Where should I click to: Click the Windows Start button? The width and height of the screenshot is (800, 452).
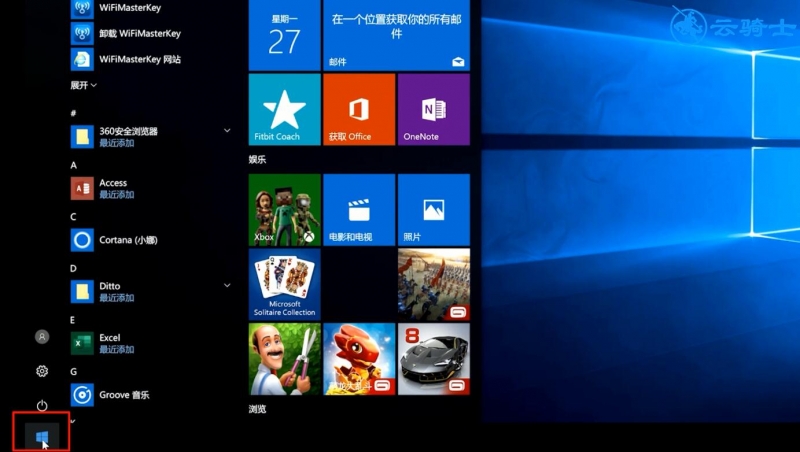(42, 437)
